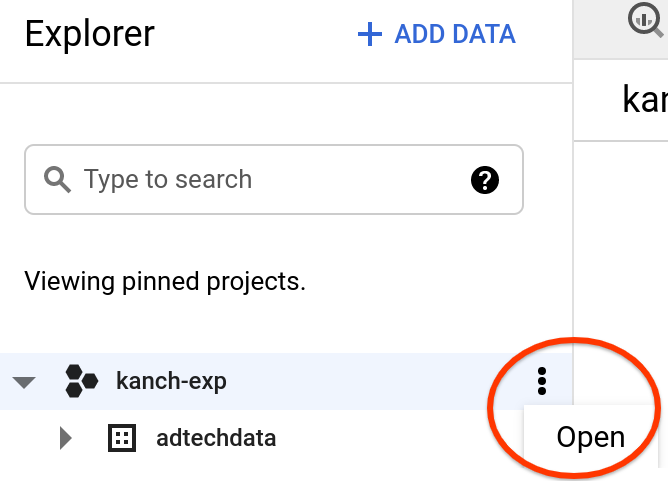Click the adtechdata dataset grid icon

coord(121,437)
